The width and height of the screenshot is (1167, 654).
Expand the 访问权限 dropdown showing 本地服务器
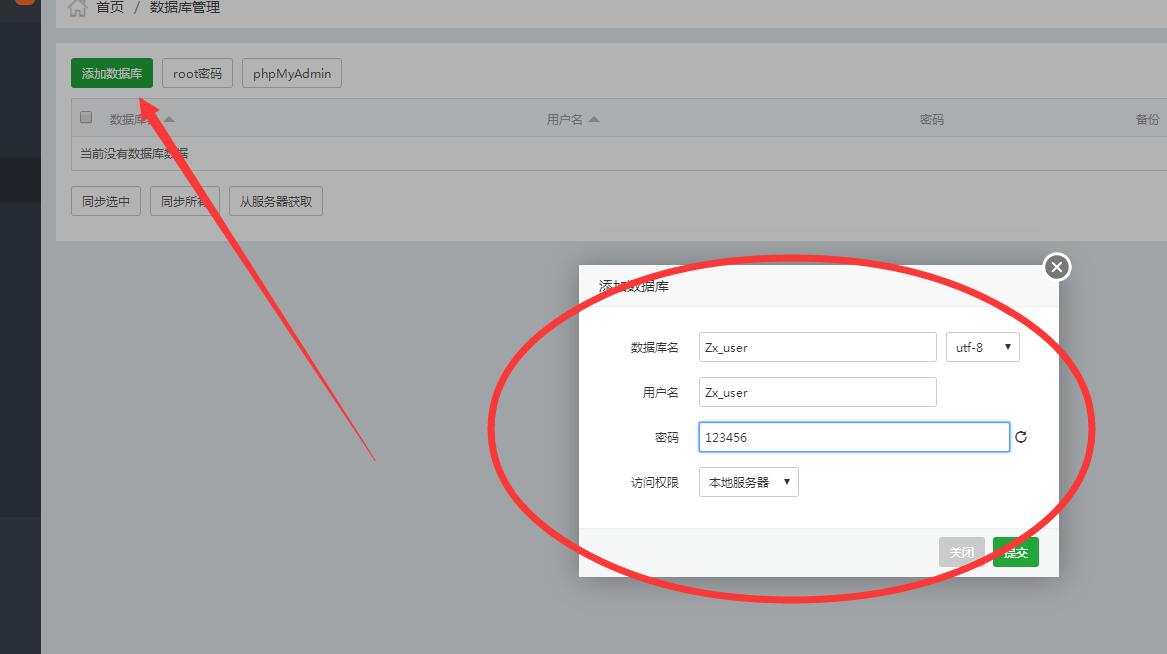(748, 482)
